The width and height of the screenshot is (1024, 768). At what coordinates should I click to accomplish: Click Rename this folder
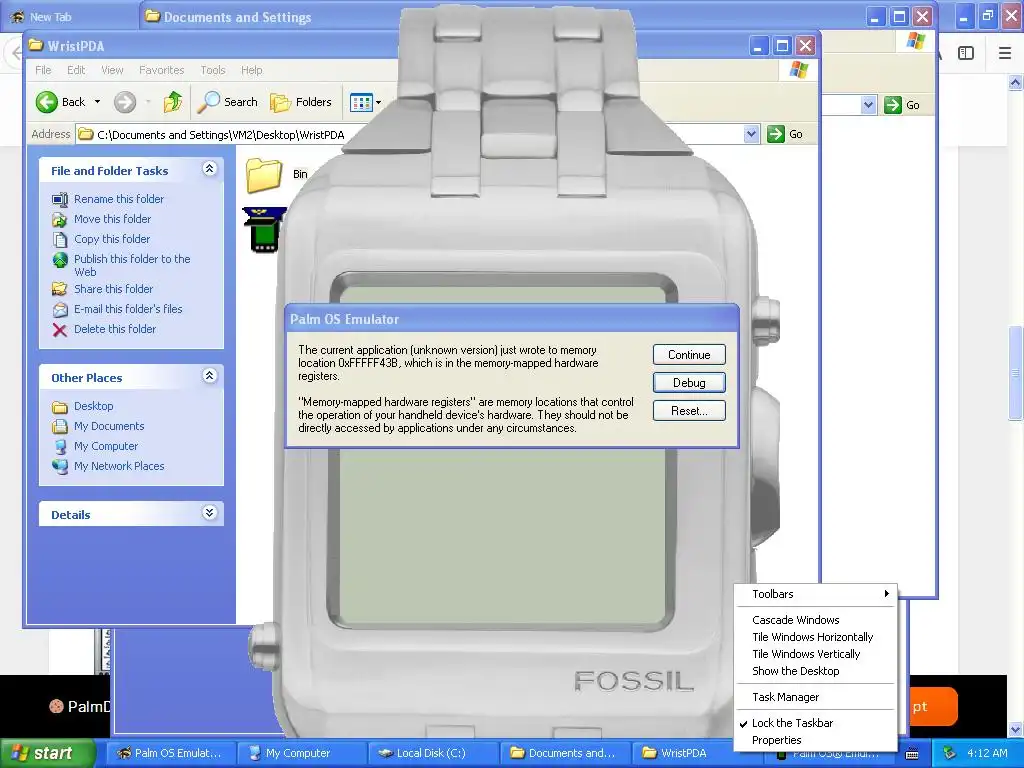(118, 199)
